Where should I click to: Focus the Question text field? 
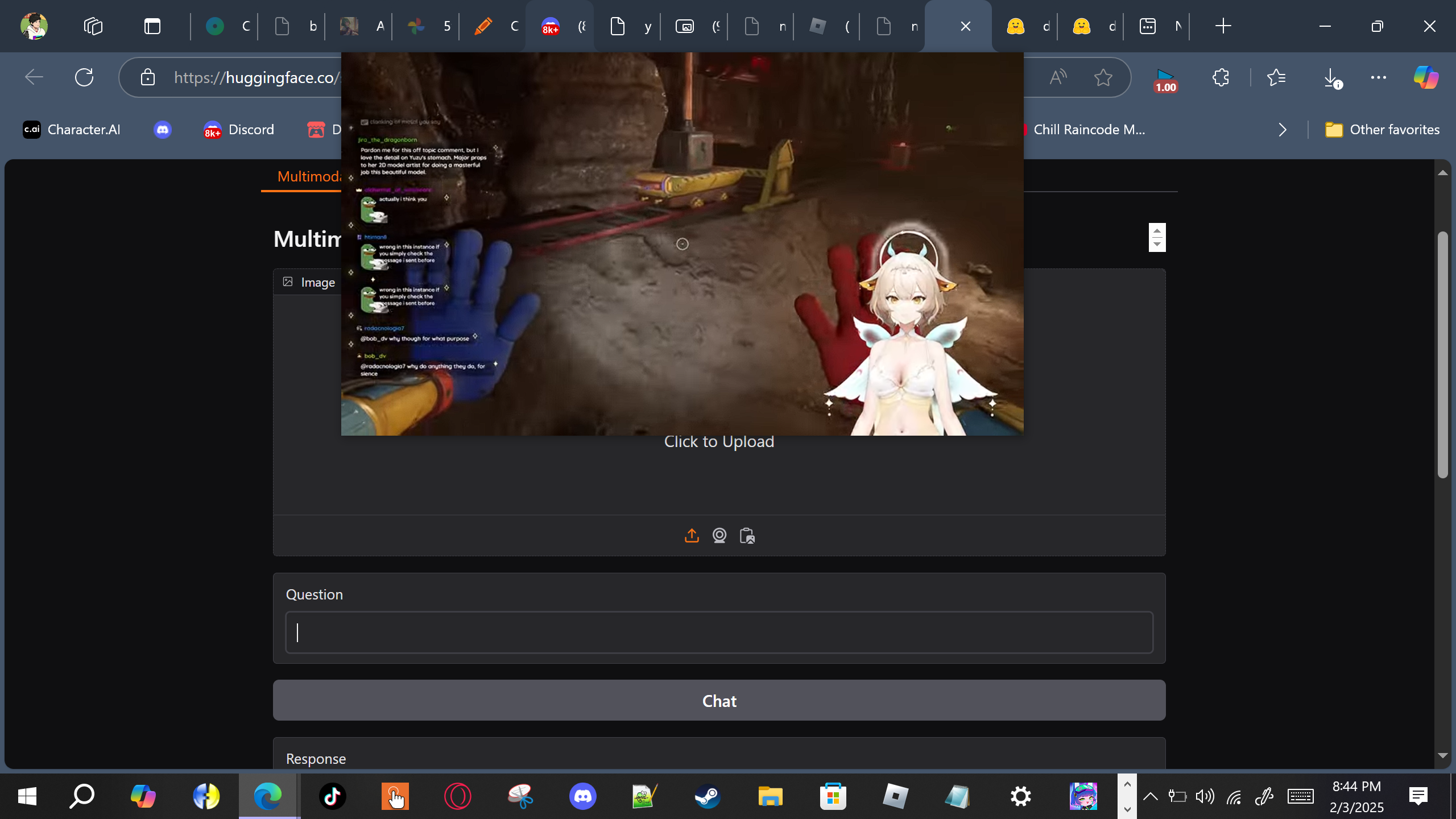pos(719,632)
